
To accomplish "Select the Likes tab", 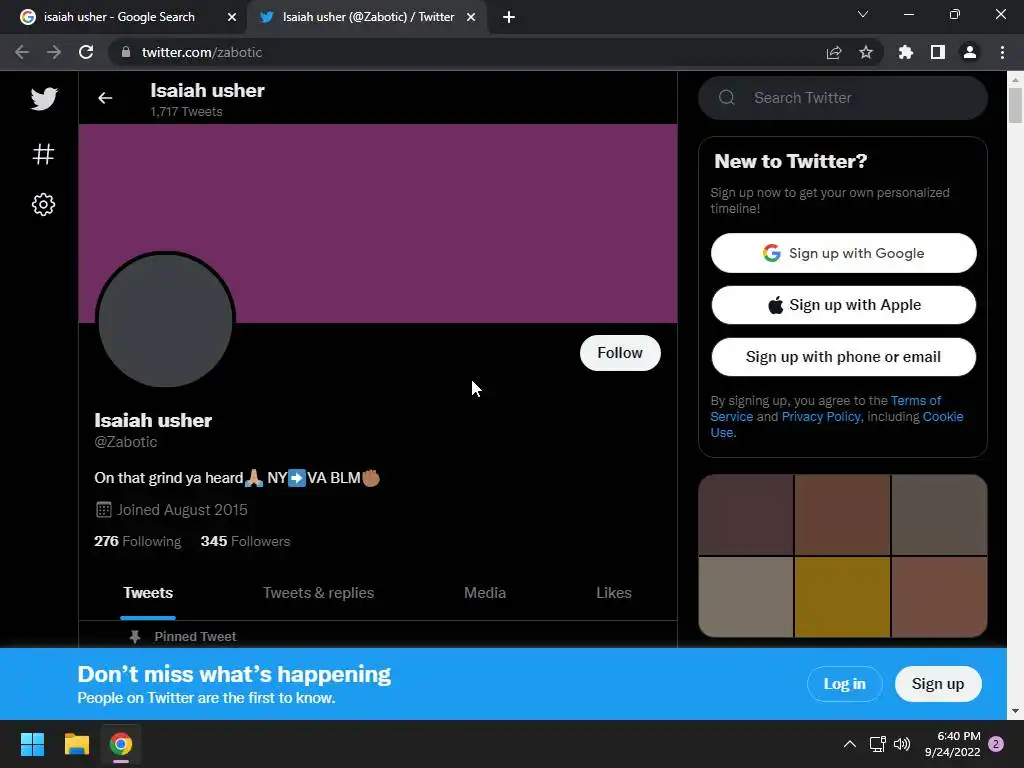I will point(614,593).
